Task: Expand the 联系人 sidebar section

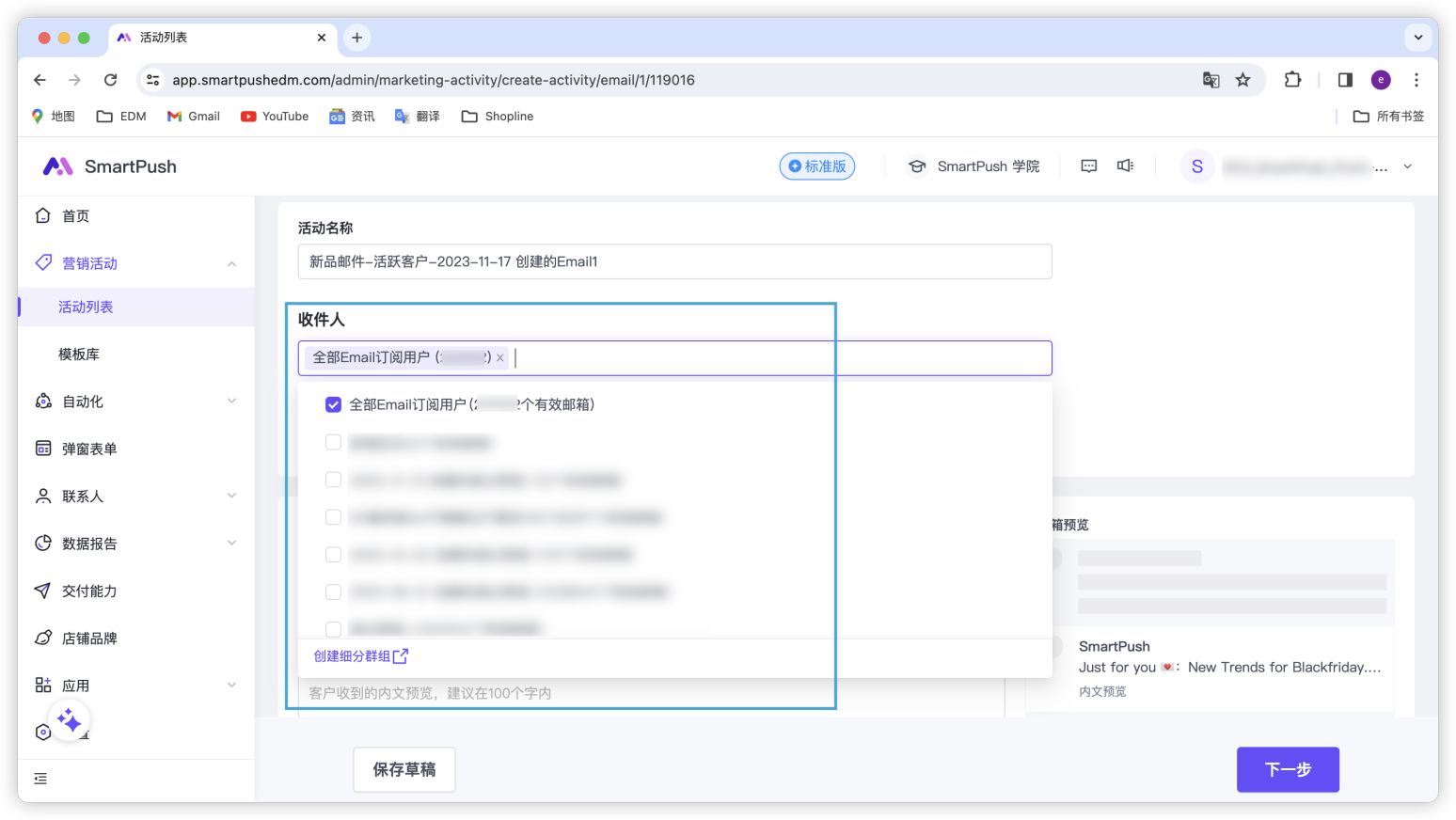Action: (x=135, y=496)
